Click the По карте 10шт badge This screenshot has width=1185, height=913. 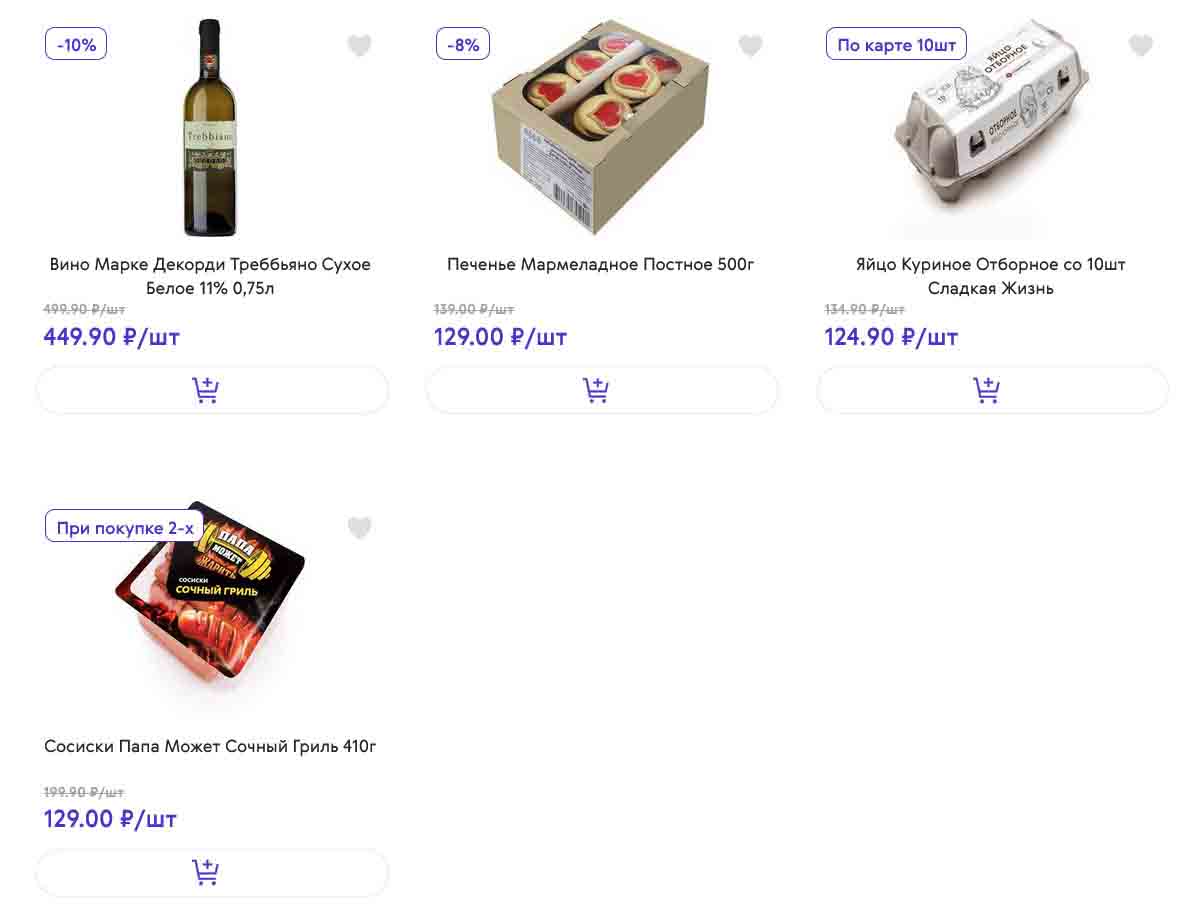point(896,44)
